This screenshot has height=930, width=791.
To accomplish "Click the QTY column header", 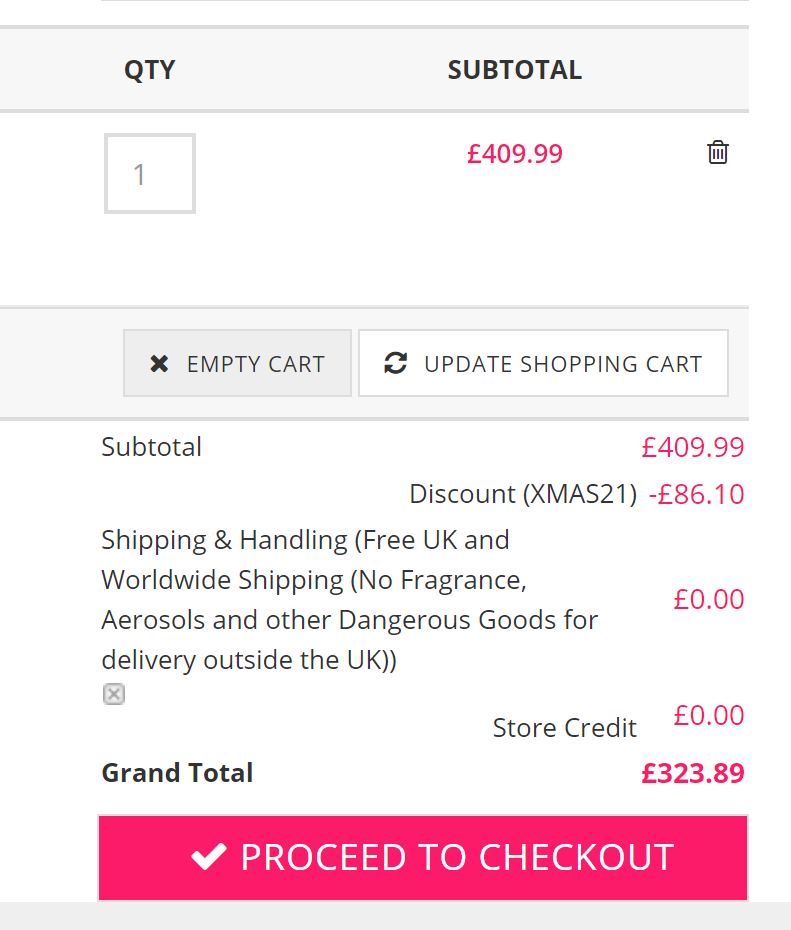I will [x=150, y=70].
